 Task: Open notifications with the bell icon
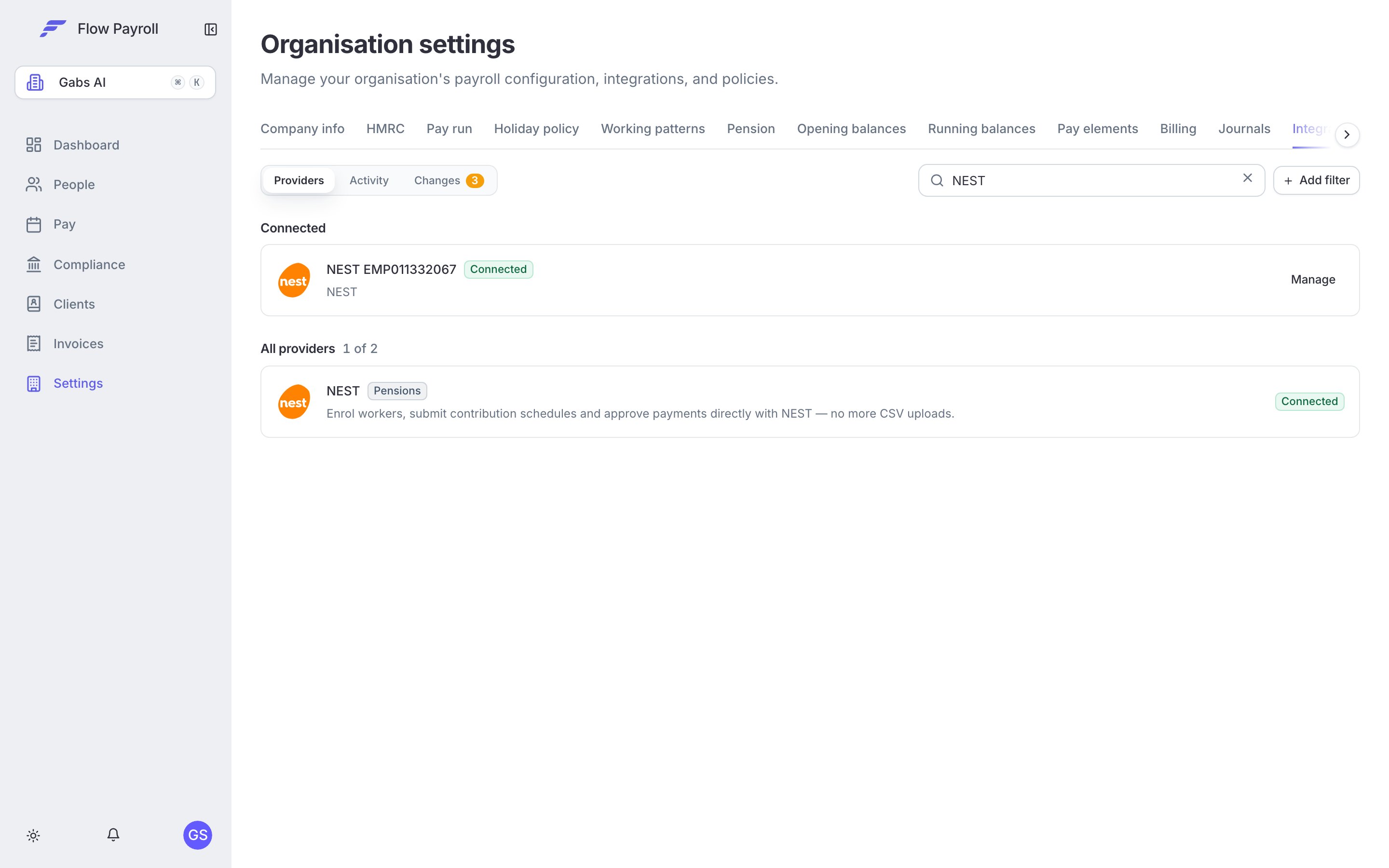[x=113, y=835]
